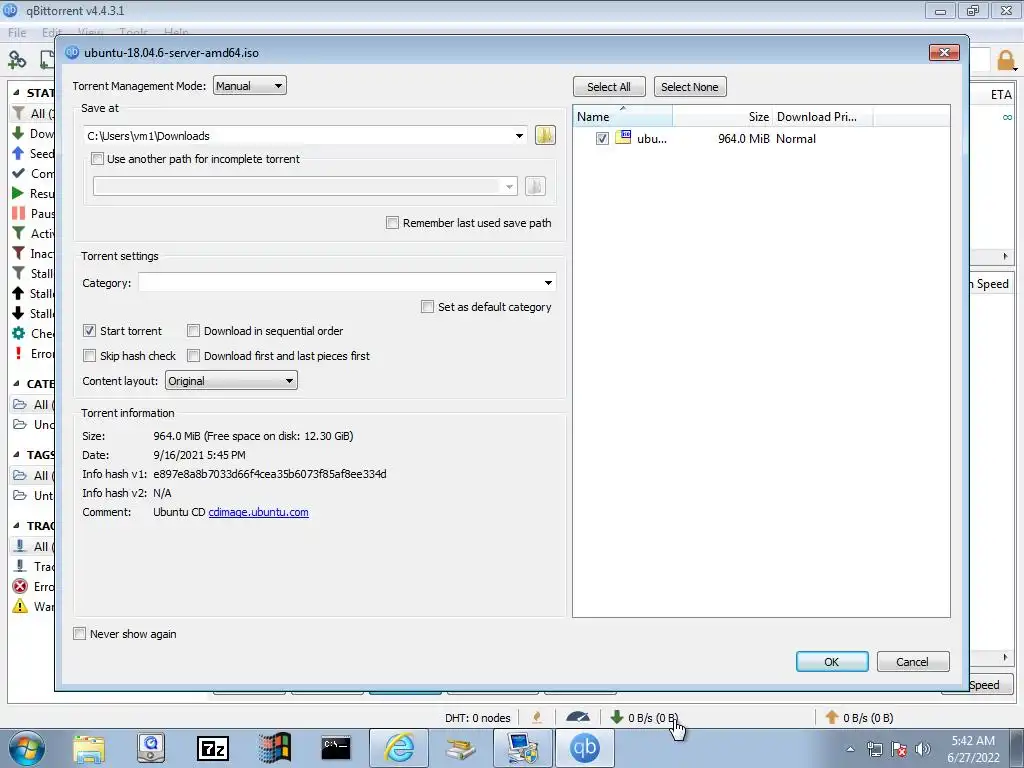
Task: Click the Seeding status icon in sidebar
Action: pos(18,153)
